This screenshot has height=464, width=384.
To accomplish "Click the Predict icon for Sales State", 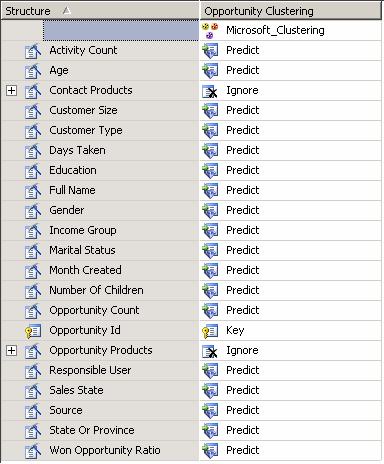I will point(210,391).
